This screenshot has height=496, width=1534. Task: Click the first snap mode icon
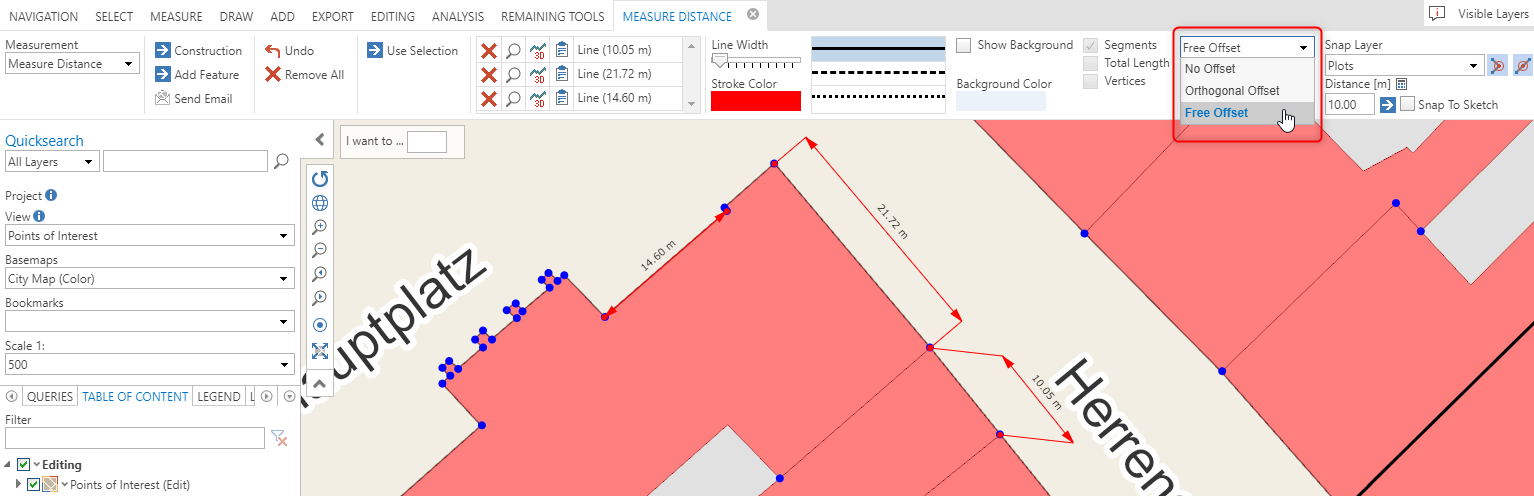1498,66
